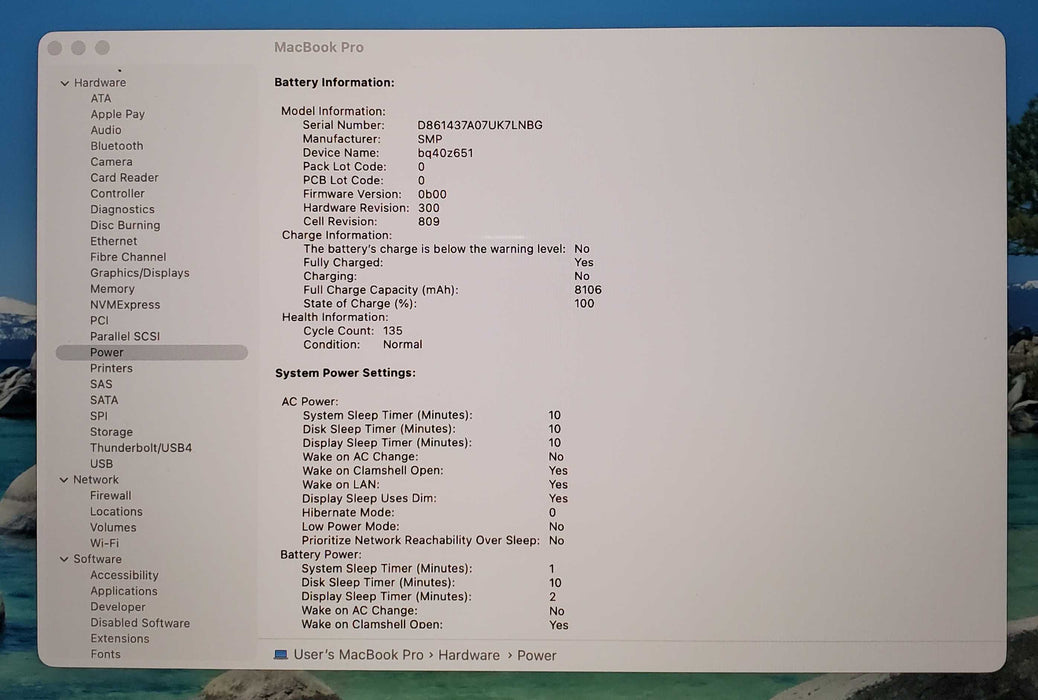This screenshot has width=1038, height=700.
Task: Open the Firewall entry under Network
Action: 111,495
